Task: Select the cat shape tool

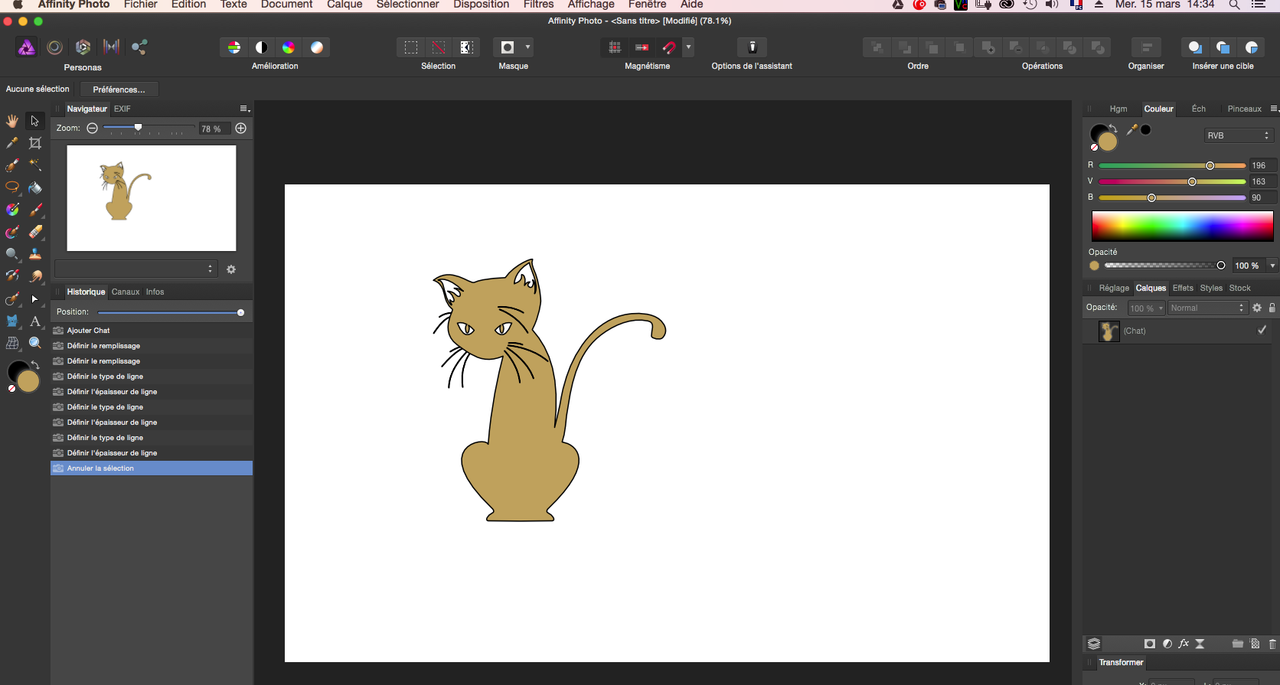Action: coord(12,321)
